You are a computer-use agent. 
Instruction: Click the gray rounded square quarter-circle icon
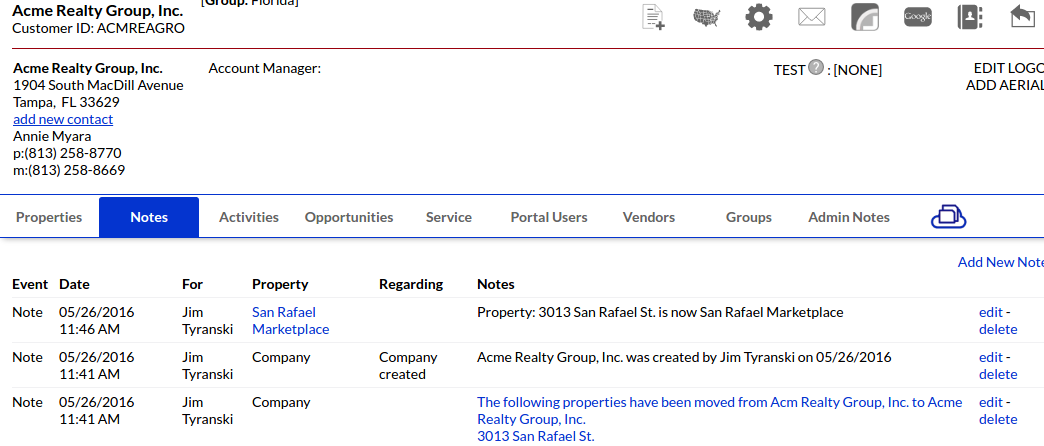pos(865,17)
